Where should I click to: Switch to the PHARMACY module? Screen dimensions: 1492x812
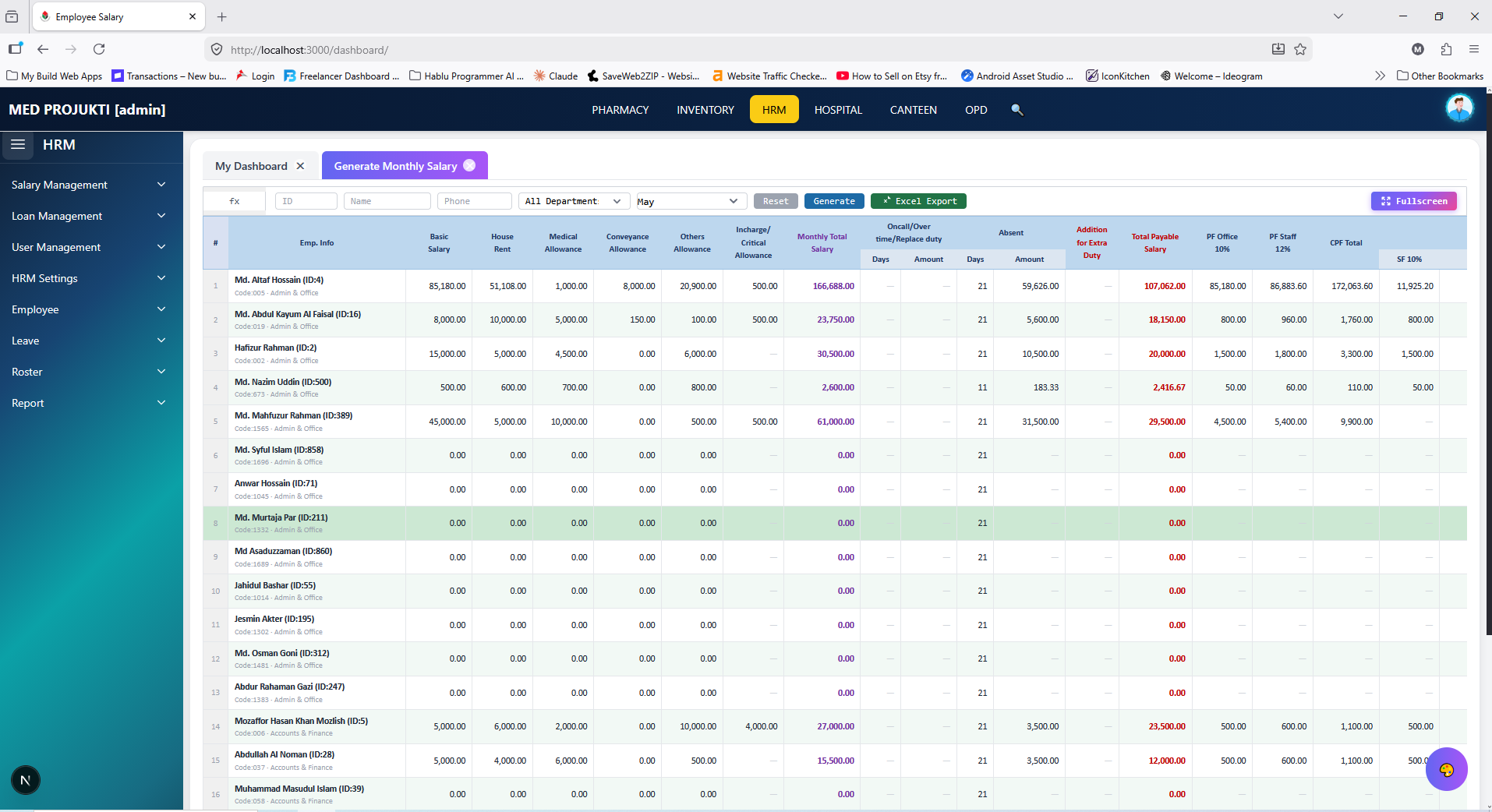(620, 110)
